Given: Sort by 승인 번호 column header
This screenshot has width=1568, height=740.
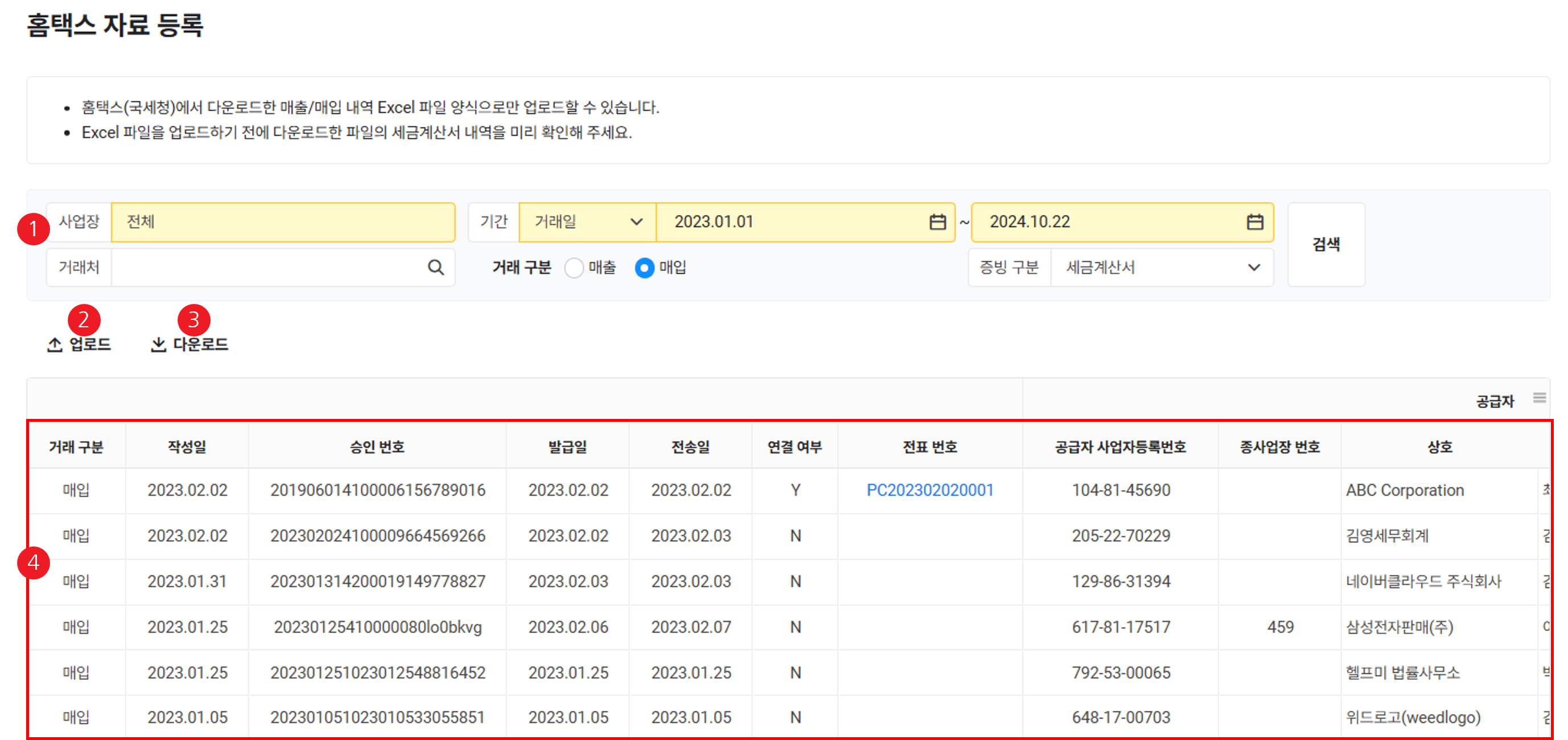Looking at the screenshot, I should click(377, 447).
